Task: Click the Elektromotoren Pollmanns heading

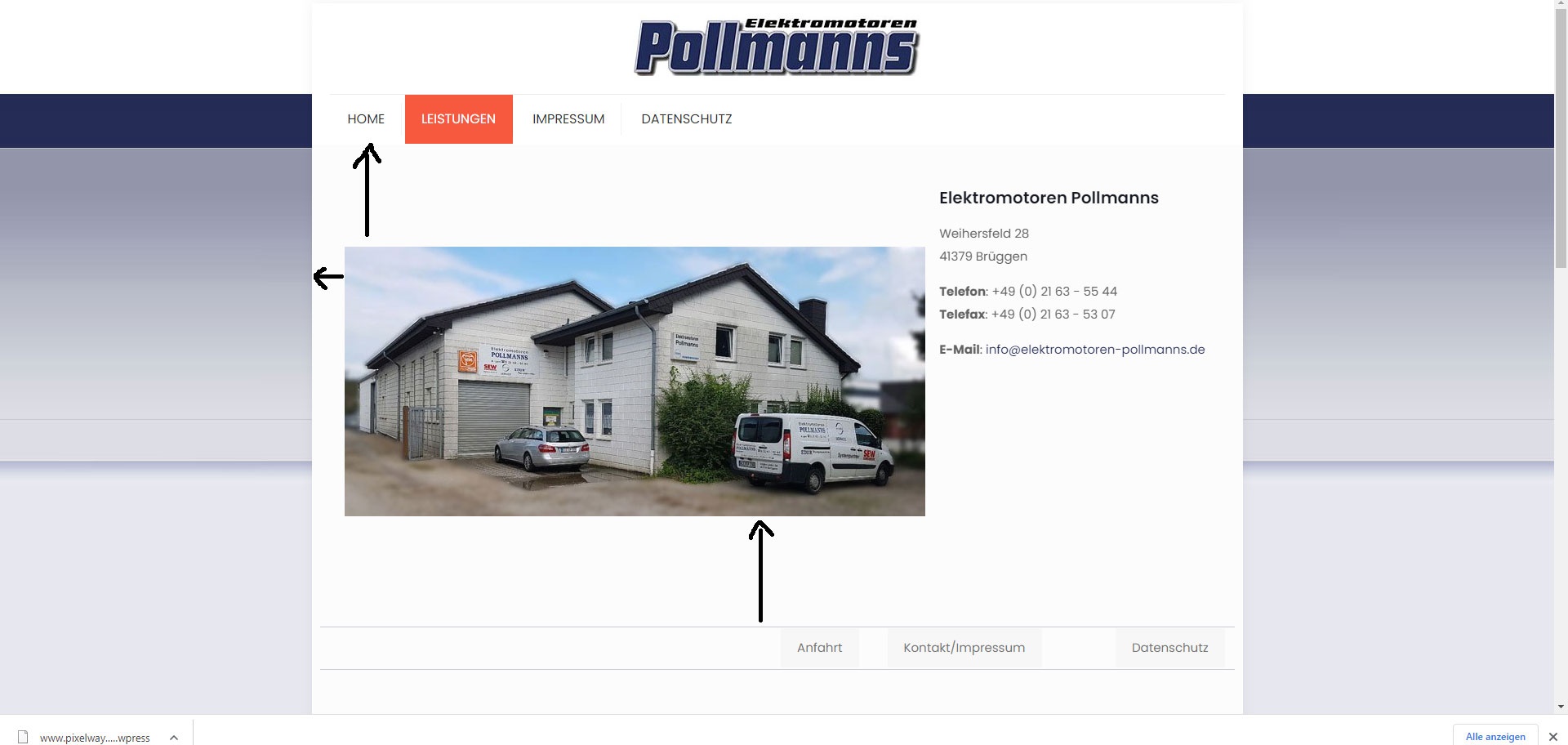Action: [x=1049, y=198]
